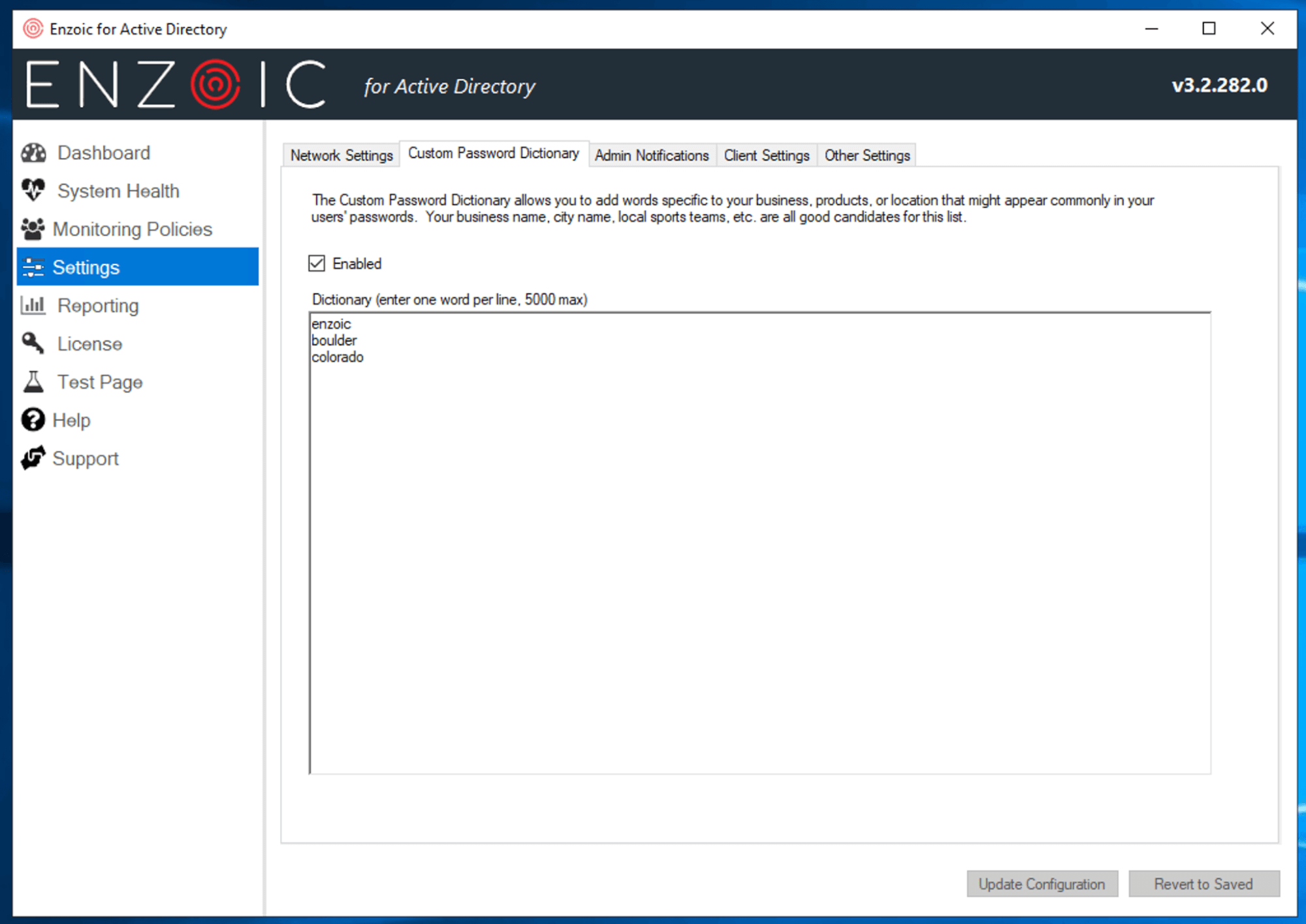
Task: Click the Reporting bar chart icon
Action: point(33,305)
